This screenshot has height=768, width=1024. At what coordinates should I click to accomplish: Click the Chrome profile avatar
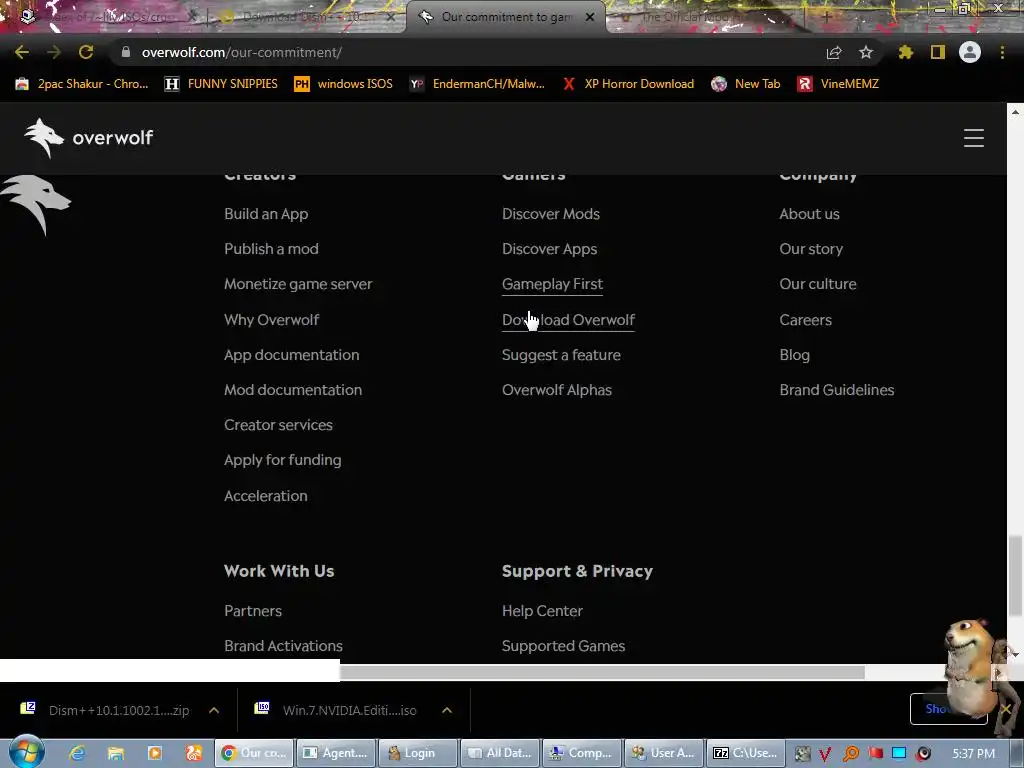[970, 52]
